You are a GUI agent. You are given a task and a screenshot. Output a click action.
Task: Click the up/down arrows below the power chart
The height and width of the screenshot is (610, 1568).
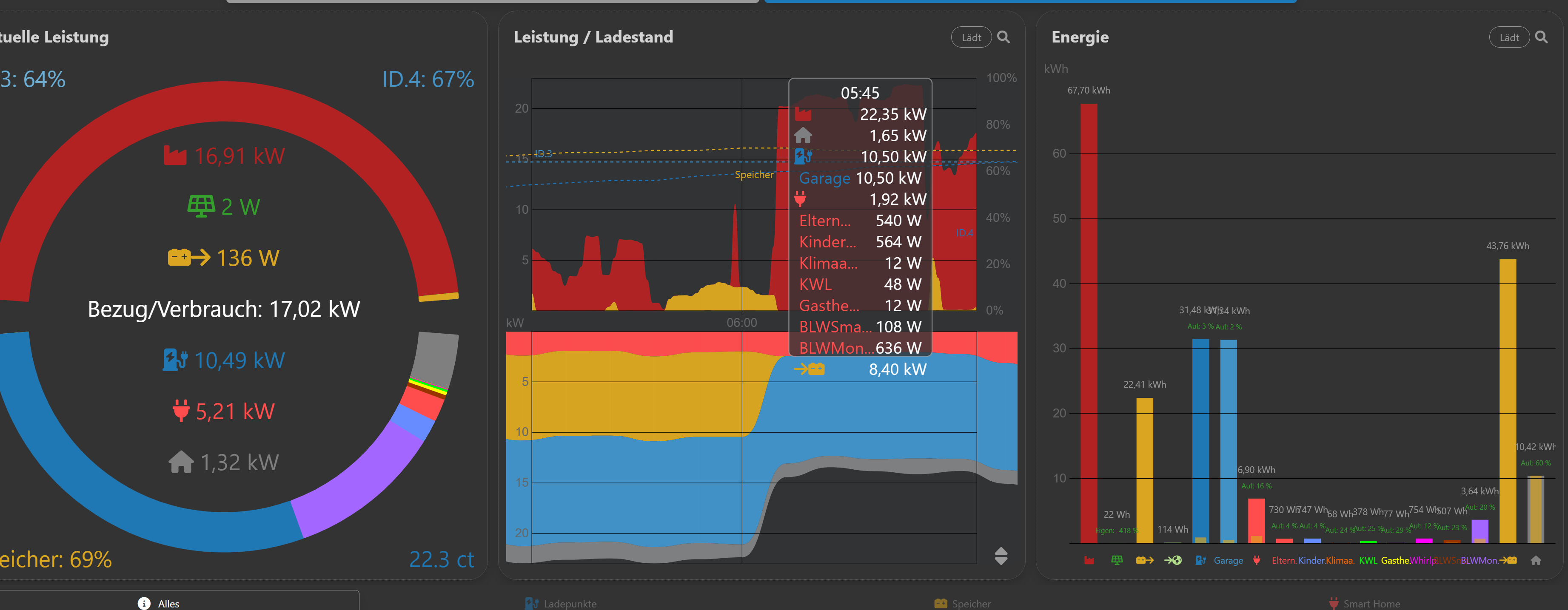pyautogui.click(x=1001, y=555)
